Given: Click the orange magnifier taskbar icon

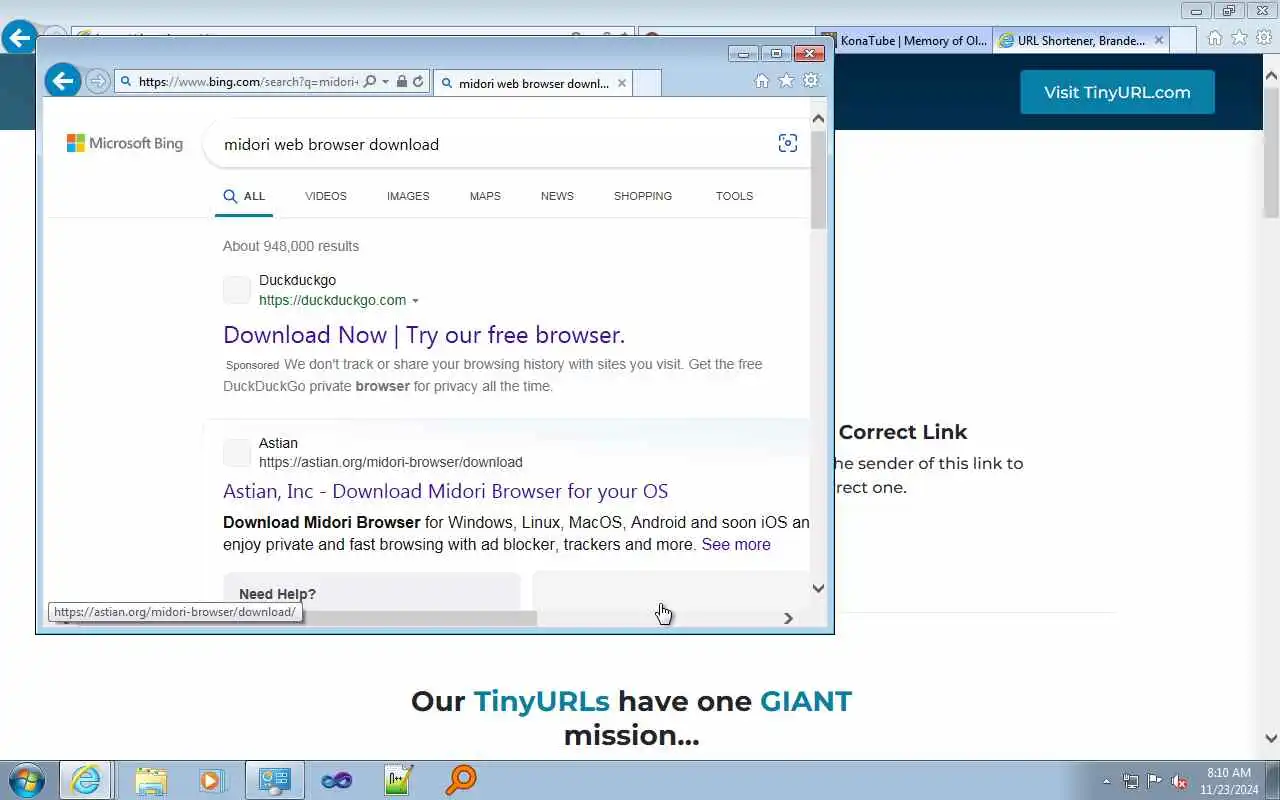Looking at the screenshot, I should (x=461, y=779).
